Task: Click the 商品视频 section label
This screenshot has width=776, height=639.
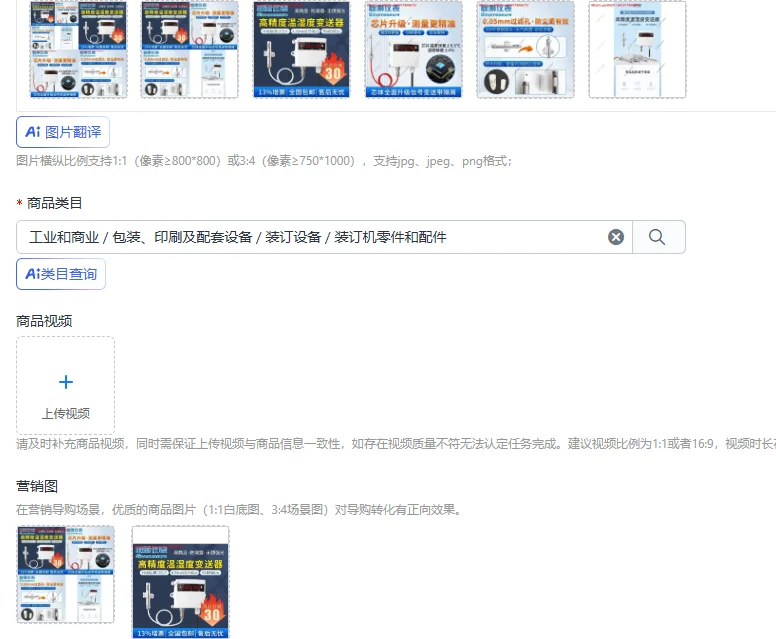Action: tap(44, 321)
